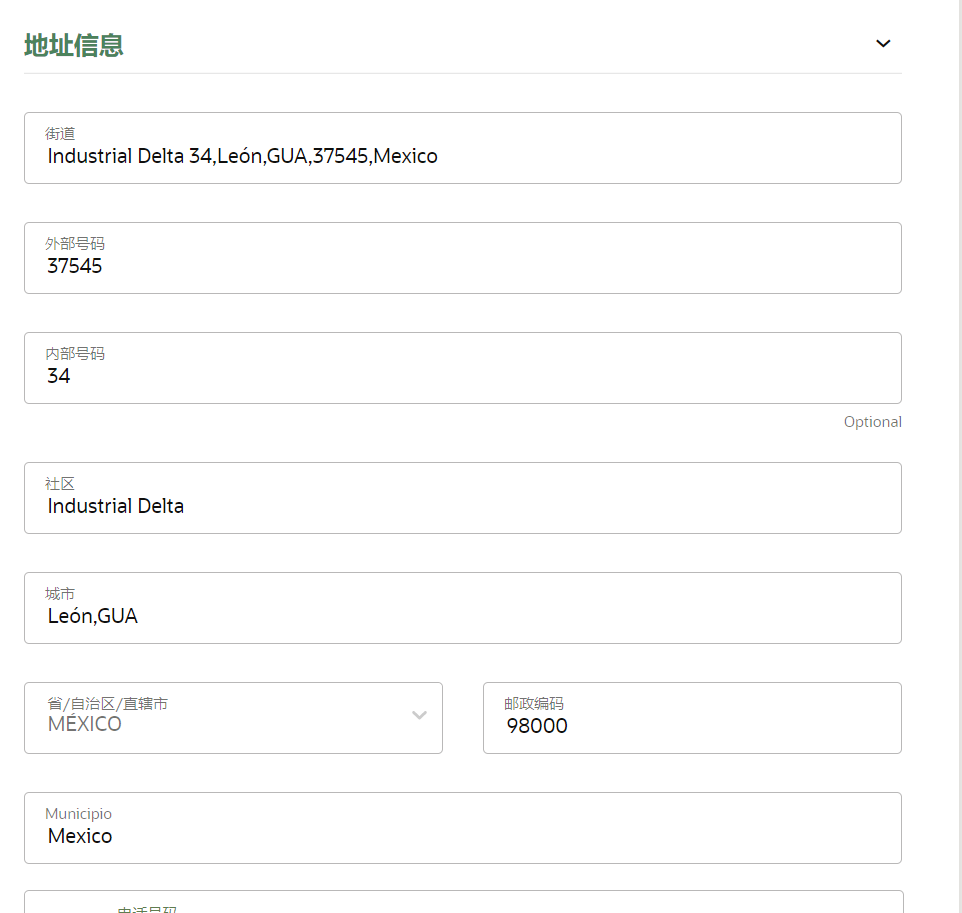This screenshot has height=913, width=962.
Task: Click the 内部号码 label text
Action: 75,353
